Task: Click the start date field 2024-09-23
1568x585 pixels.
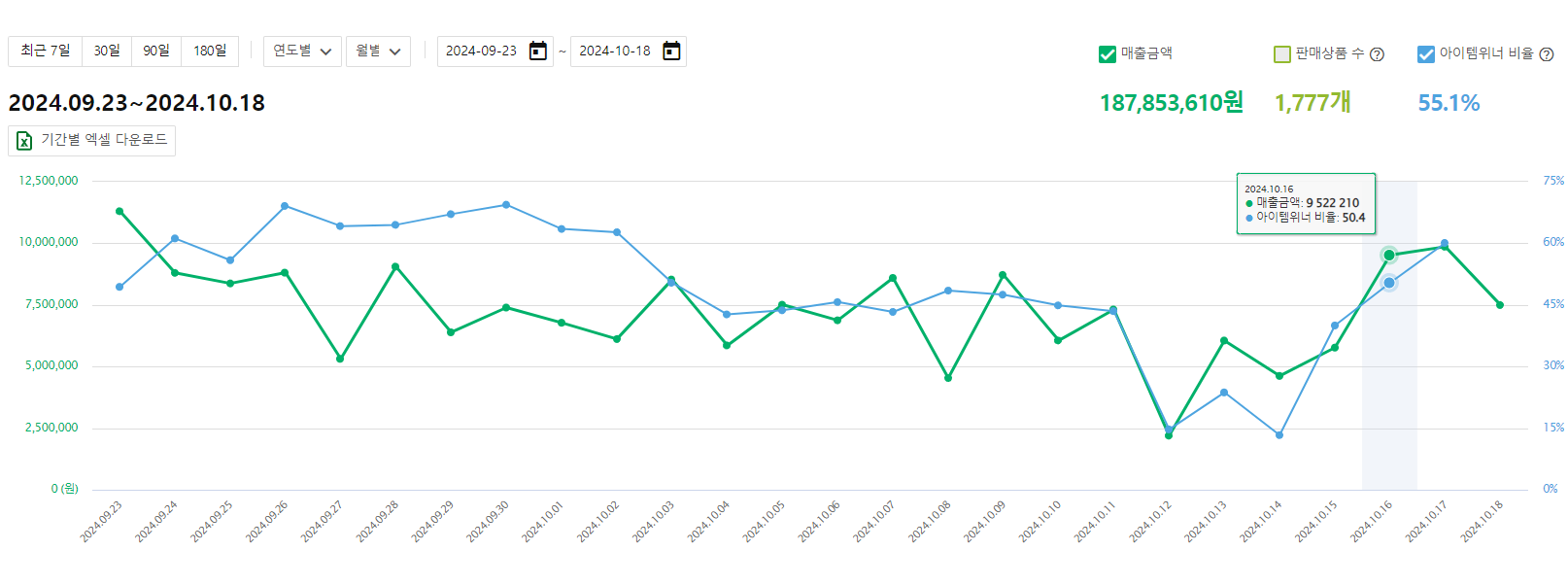Action: coord(482,52)
